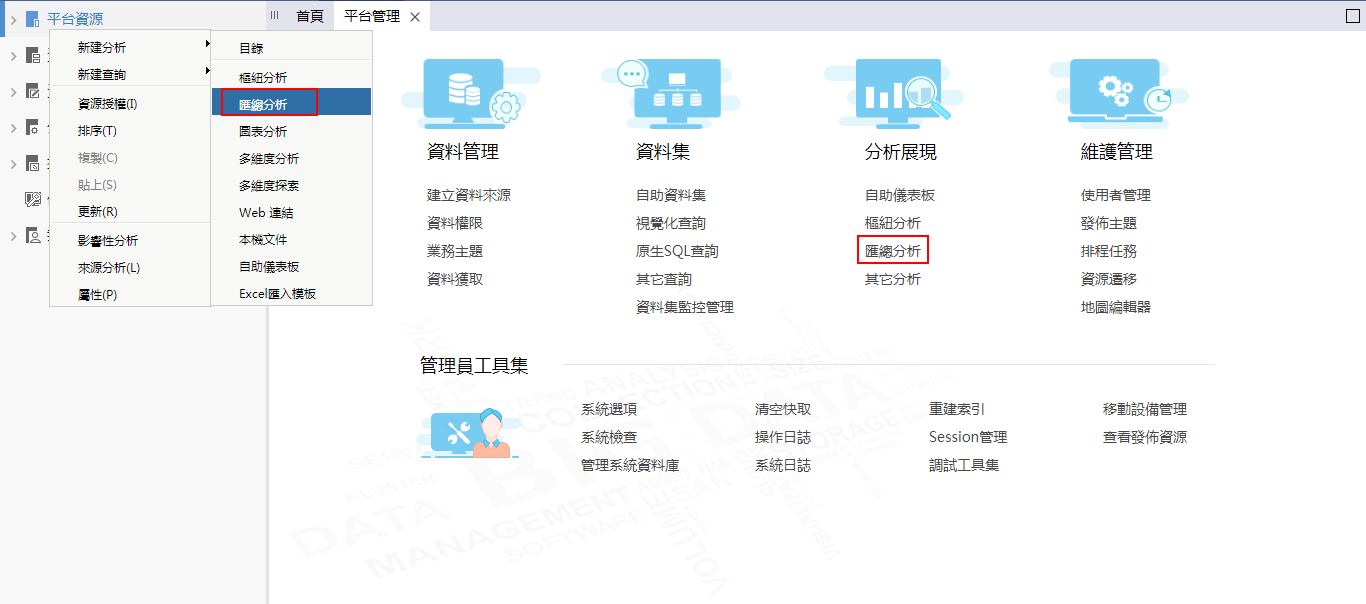The height and width of the screenshot is (604, 1366).
Task: Switch to the 首頁 tab
Action: (x=310, y=16)
